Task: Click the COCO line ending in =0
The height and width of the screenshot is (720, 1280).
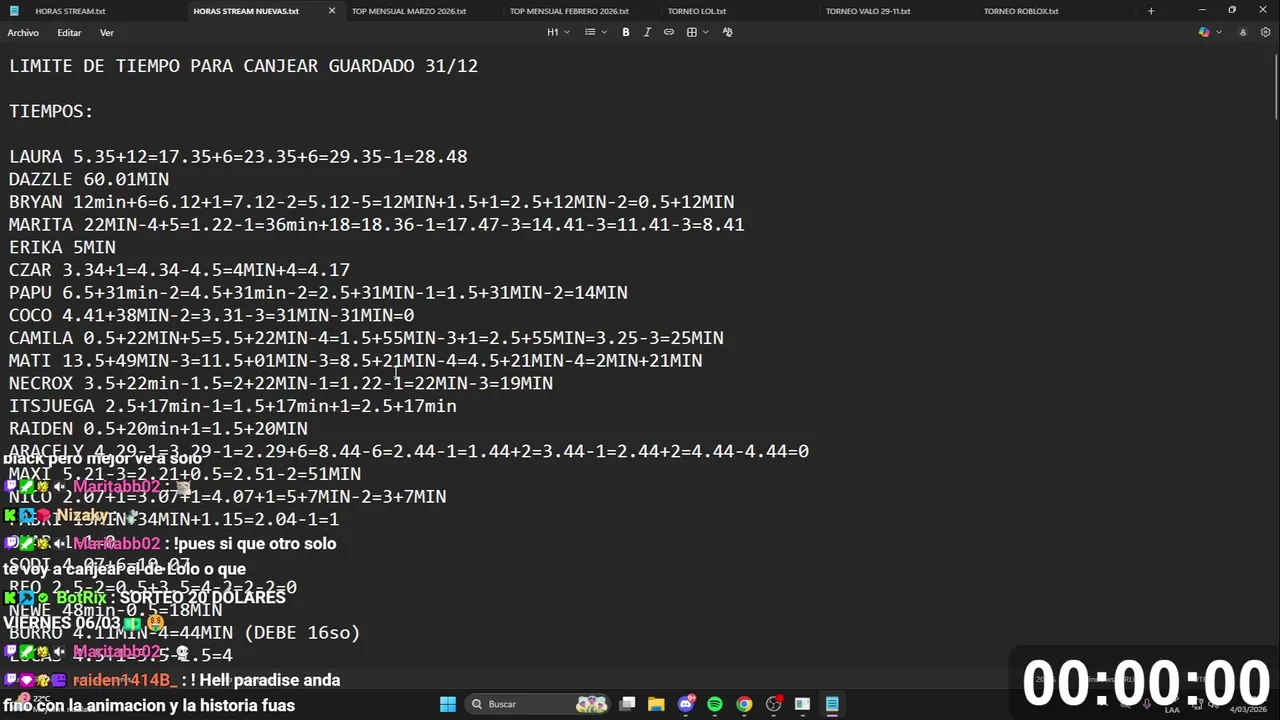Action: (211, 316)
